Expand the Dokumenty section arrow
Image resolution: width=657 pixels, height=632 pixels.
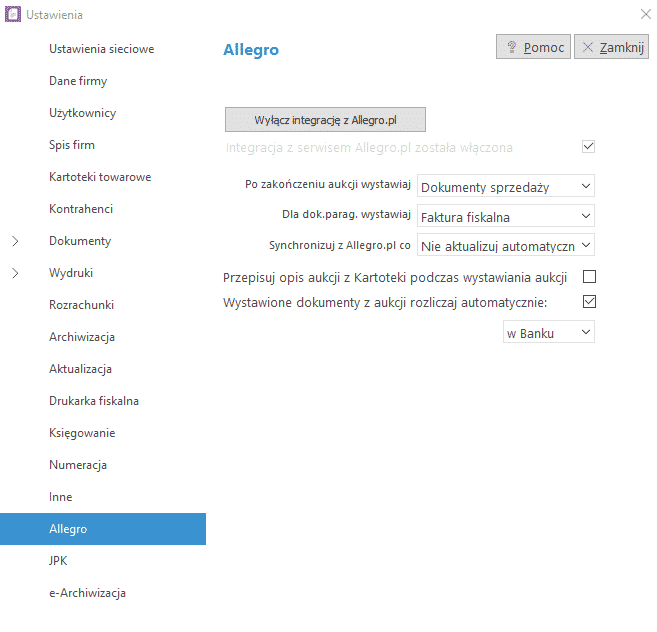pos(15,241)
